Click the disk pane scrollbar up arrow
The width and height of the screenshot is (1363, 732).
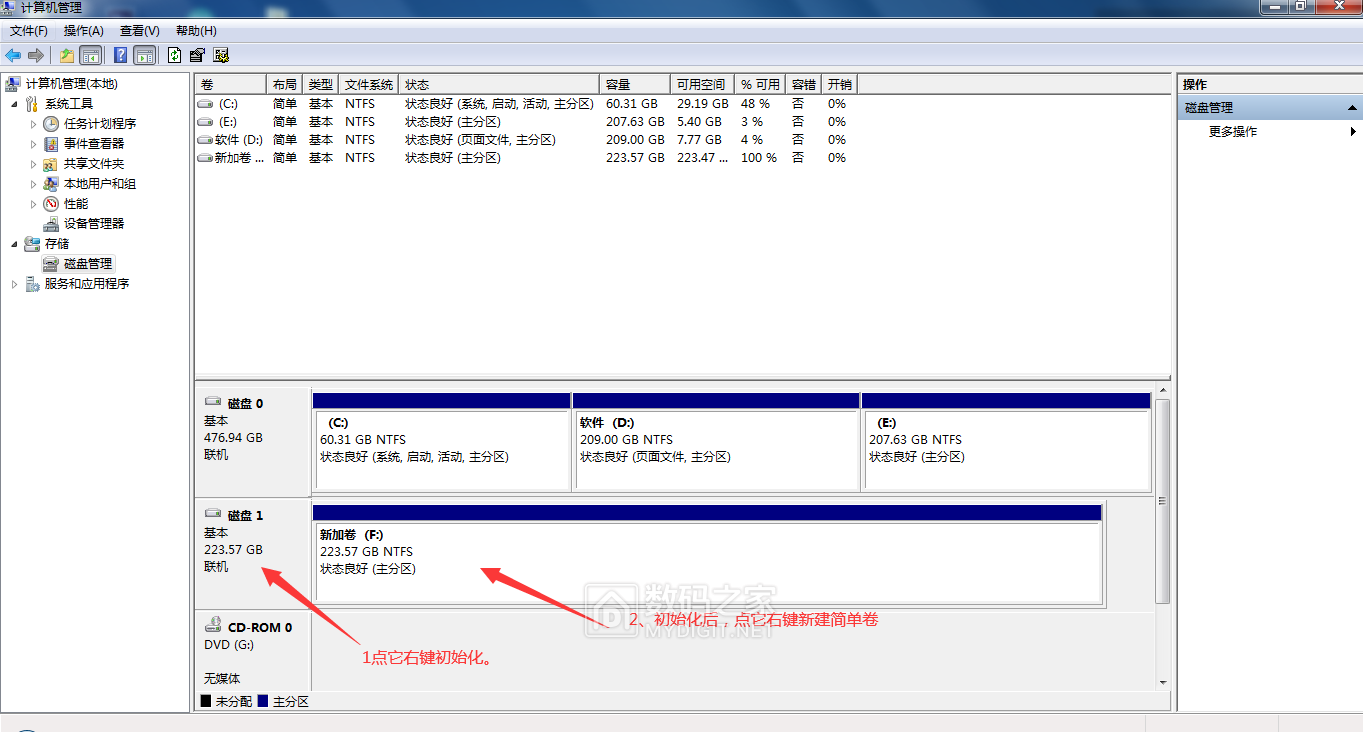click(1162, 393)
